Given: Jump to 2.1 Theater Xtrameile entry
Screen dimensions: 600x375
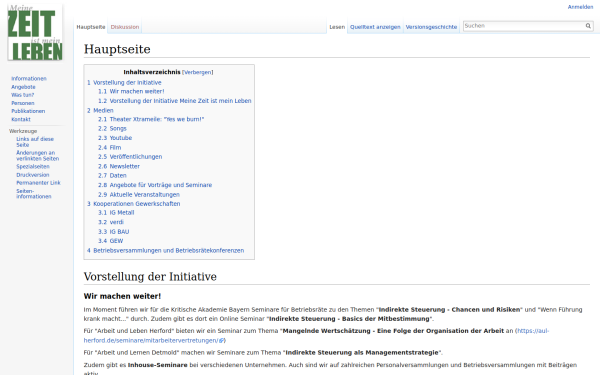Looking at the screenshot, I should (151, 119).
